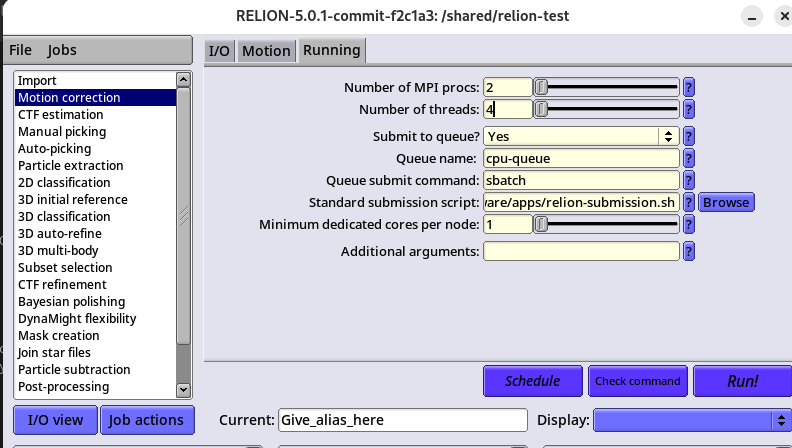Viewport: 792px width, 448px height.
Task: Click the Check command button
Action: (637, 381)
